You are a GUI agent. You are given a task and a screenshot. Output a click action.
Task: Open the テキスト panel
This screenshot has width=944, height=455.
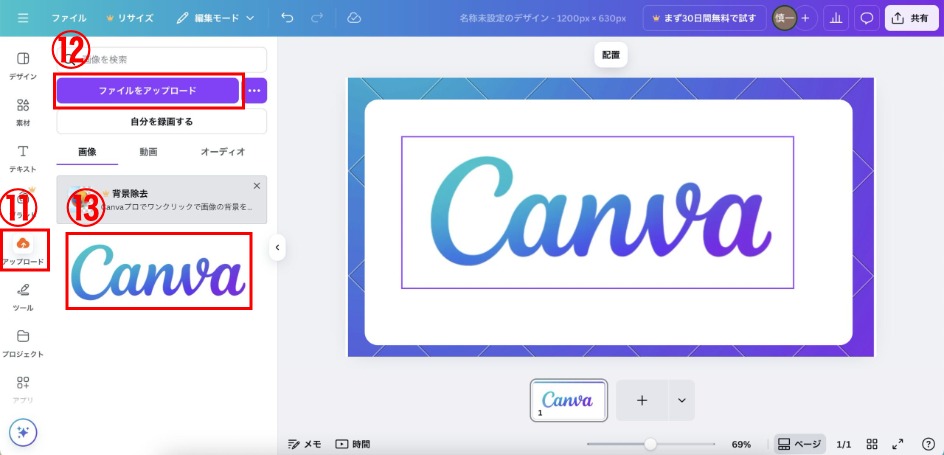[x=23, y=158]
